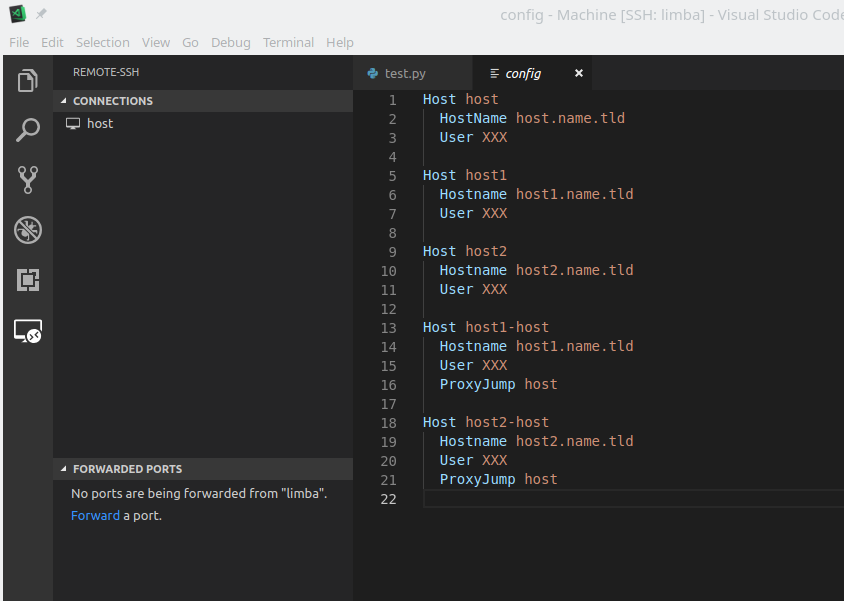This screenshot has height=601, width=844.
Task: Click the Python icon on test.py tab
Action: pyautogui.click(x=372, y=73)
